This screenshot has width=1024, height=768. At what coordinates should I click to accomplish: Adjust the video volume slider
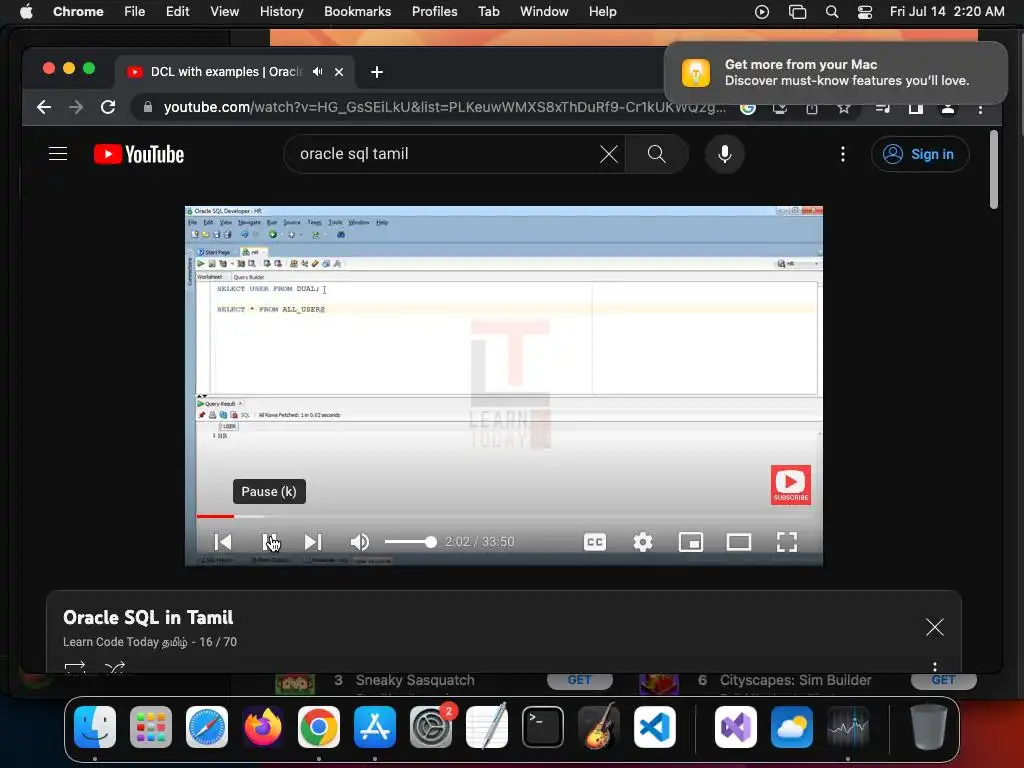coord(411,541)
